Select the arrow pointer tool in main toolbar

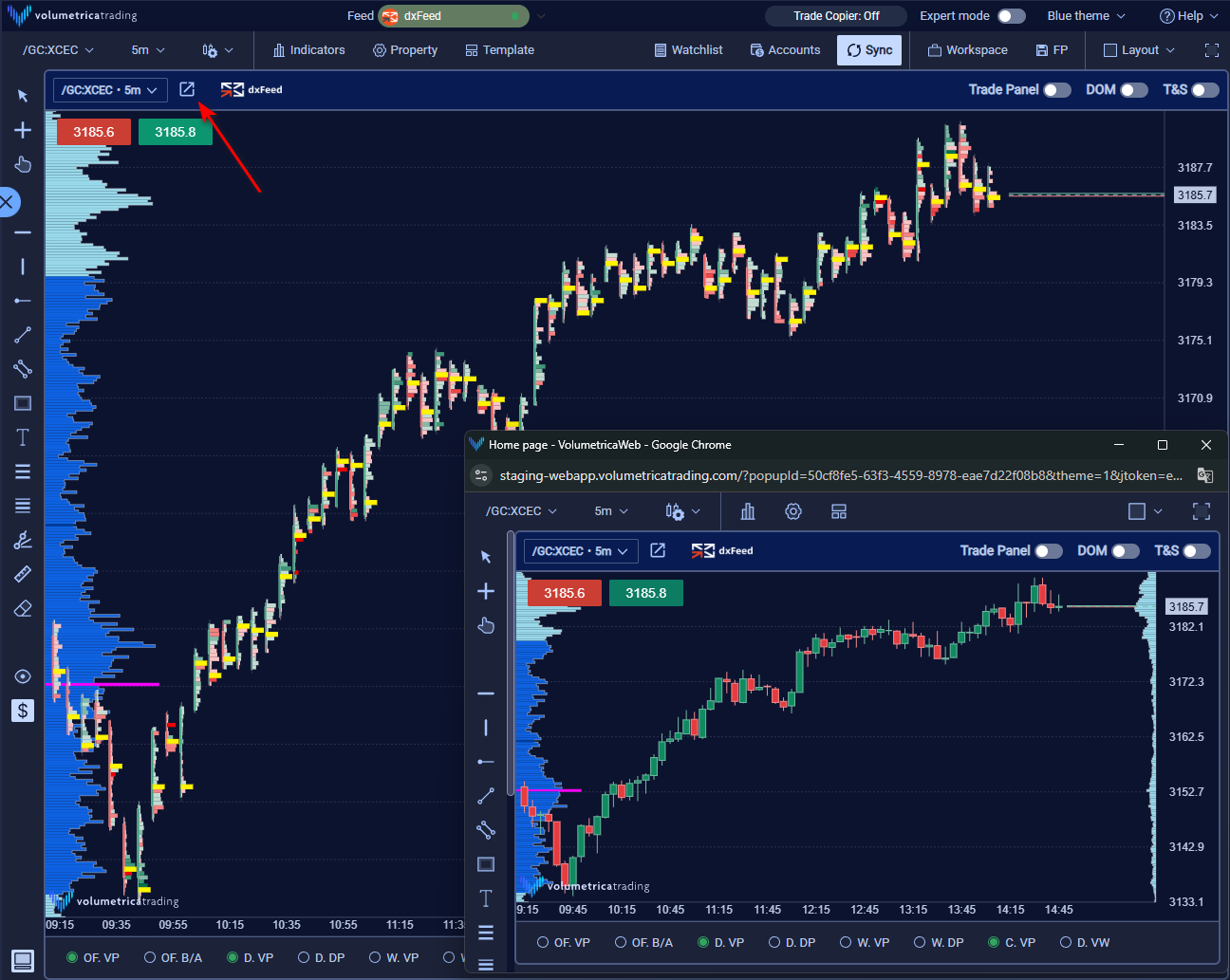point(23,96)
